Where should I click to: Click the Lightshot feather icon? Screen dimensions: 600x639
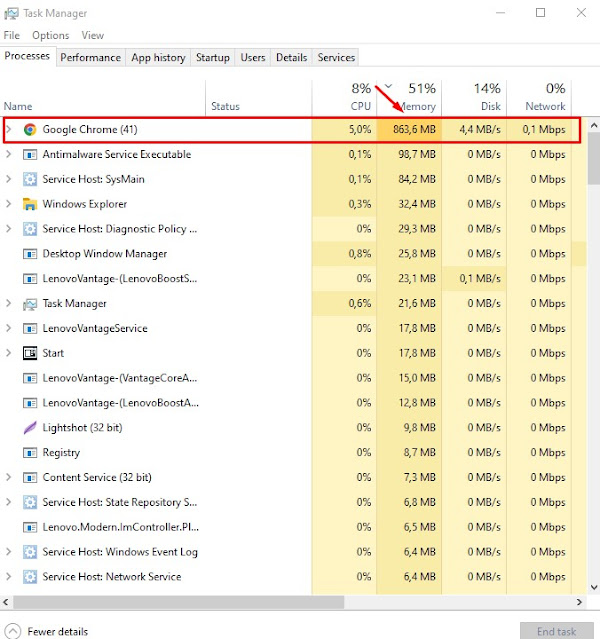point(30,428)
